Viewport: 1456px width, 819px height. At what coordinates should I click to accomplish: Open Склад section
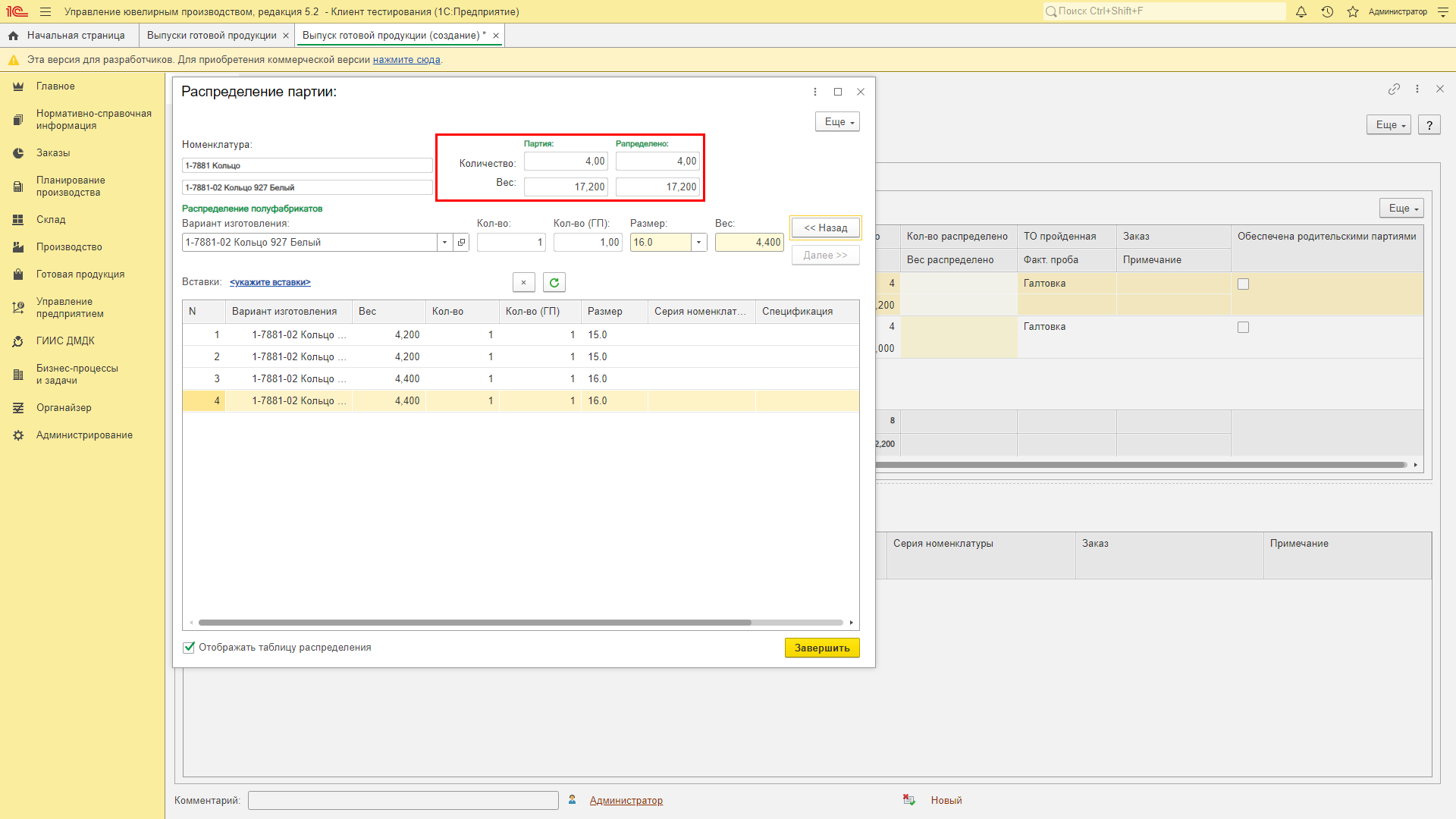[82, 220]
